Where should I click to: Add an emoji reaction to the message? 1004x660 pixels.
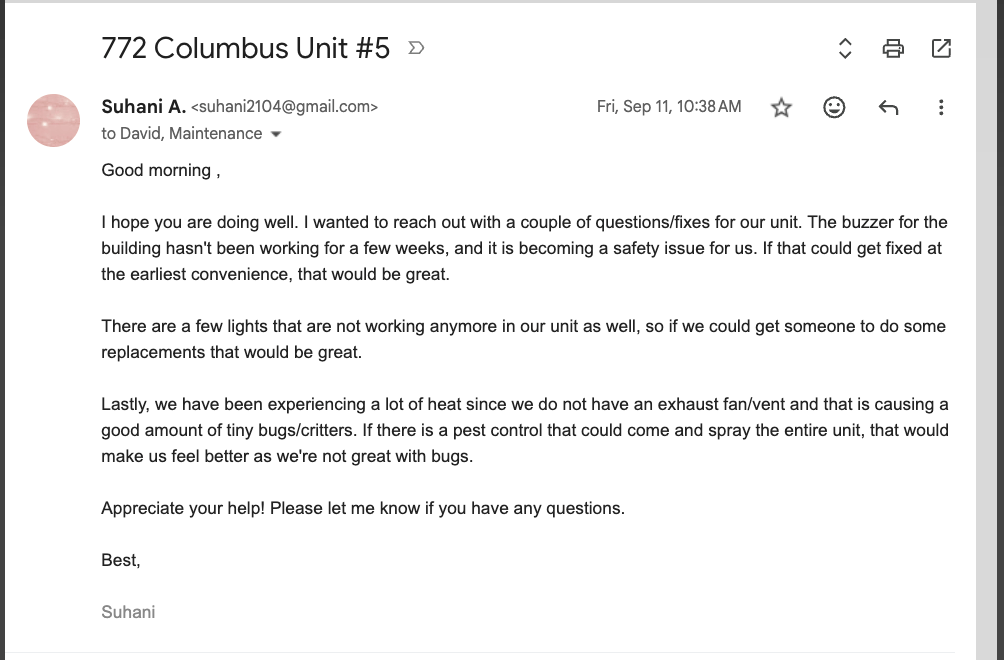(x=834, y=107)
